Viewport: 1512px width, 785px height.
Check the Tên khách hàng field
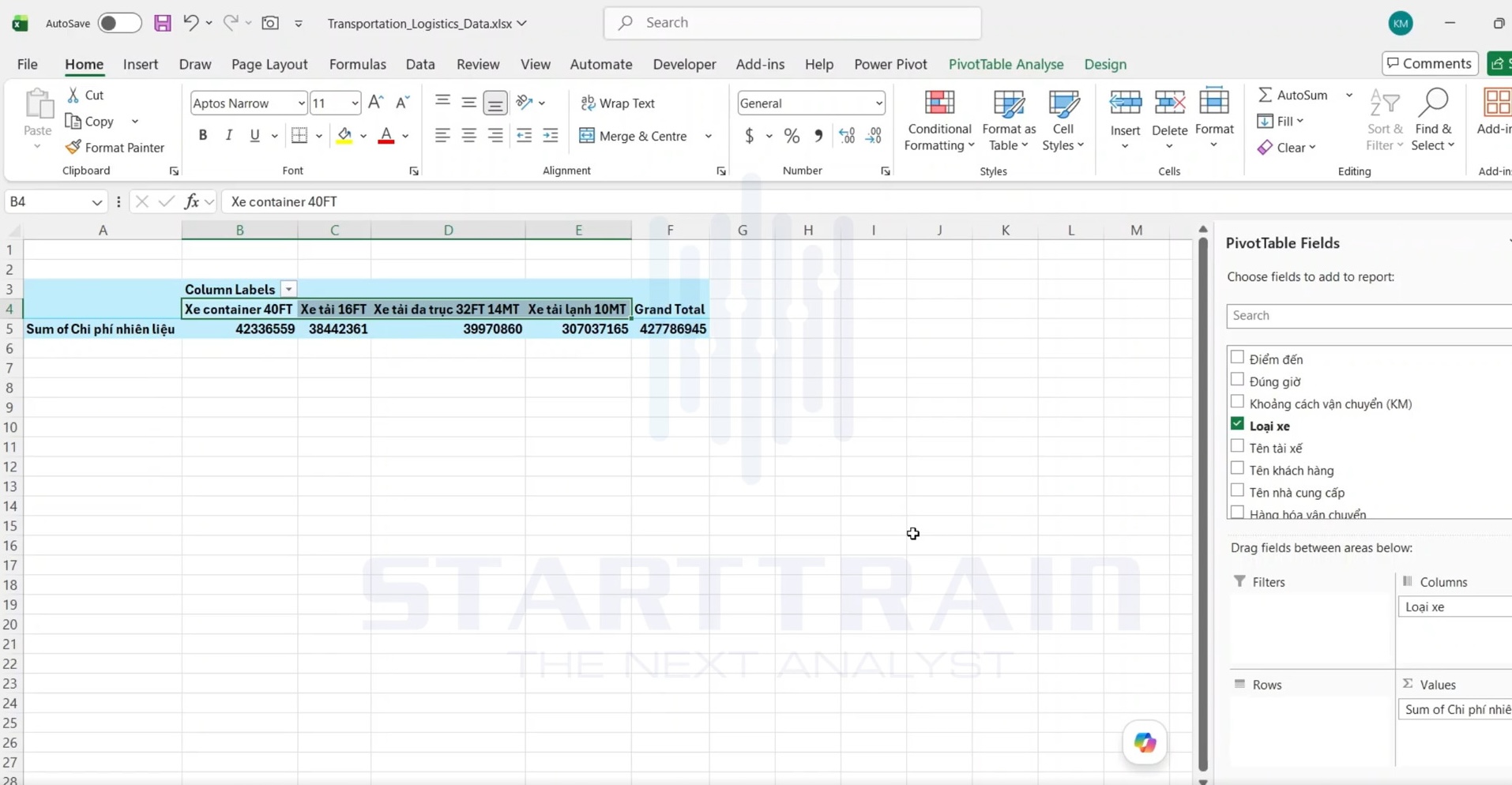[1237, 468]
